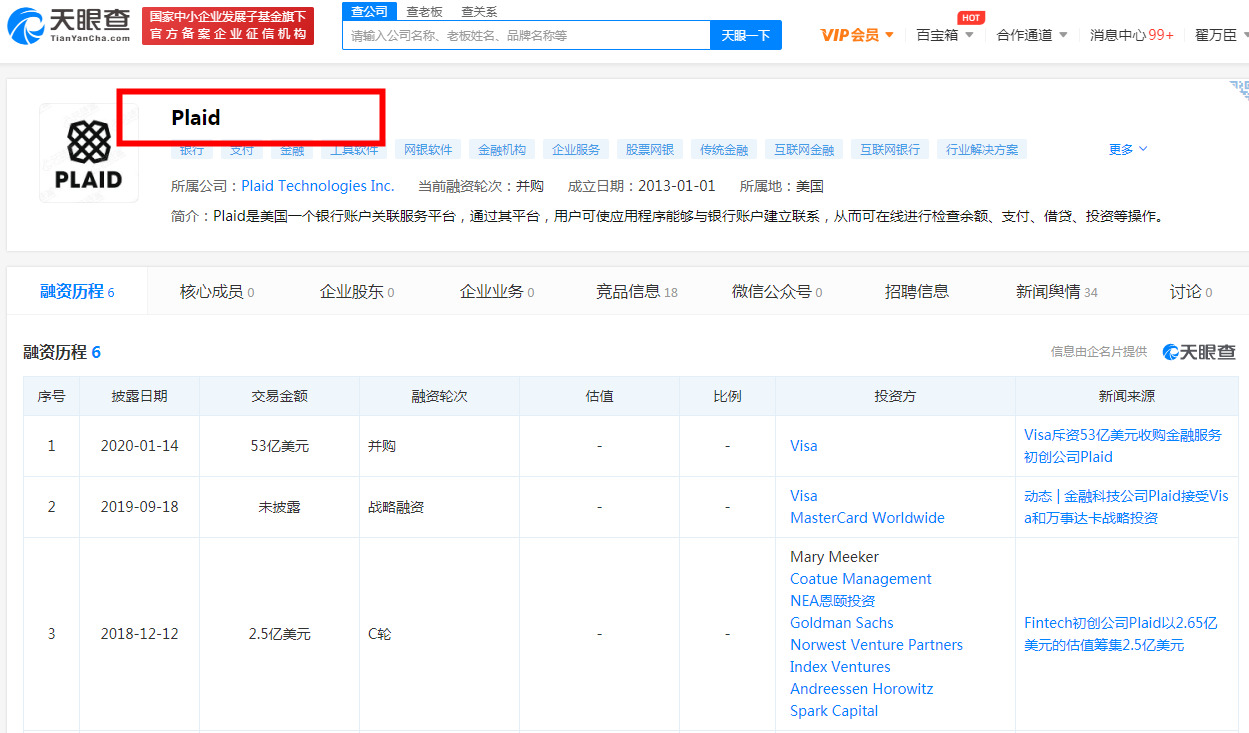Select the 查关系 search tab
1249x733 pixels.
479,12
